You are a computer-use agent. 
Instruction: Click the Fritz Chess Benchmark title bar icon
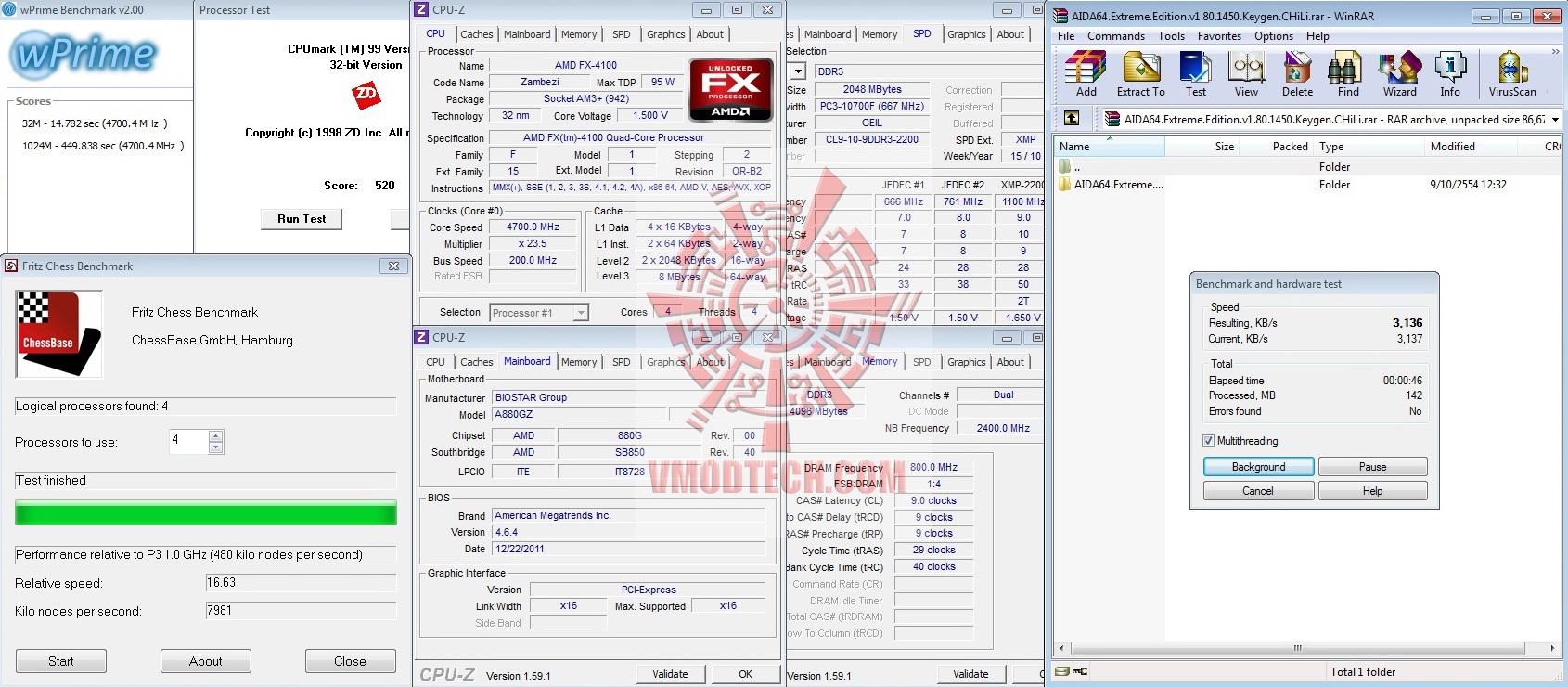11,266
